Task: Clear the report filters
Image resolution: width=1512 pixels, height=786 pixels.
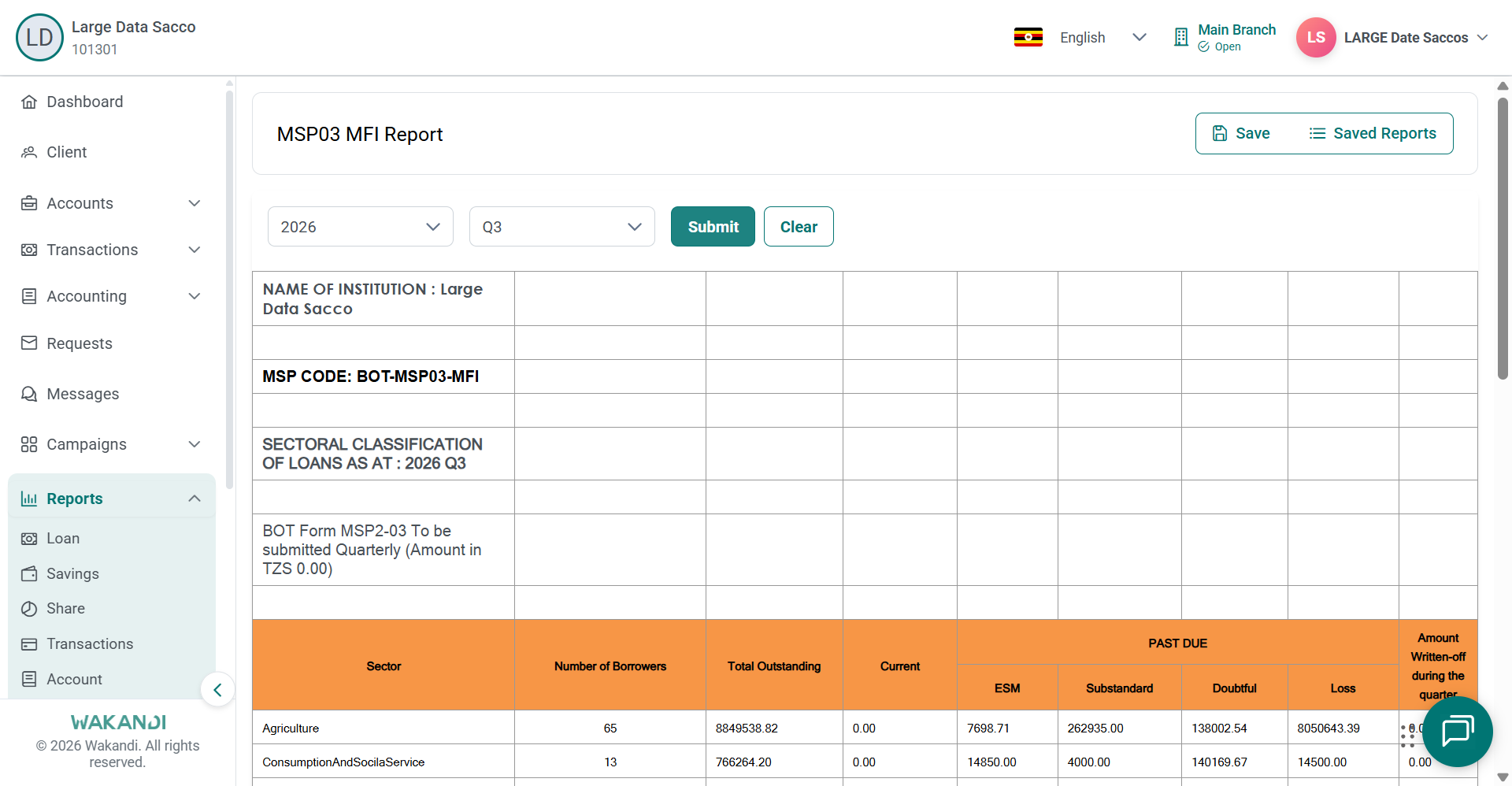Action: tap(799, 227)
